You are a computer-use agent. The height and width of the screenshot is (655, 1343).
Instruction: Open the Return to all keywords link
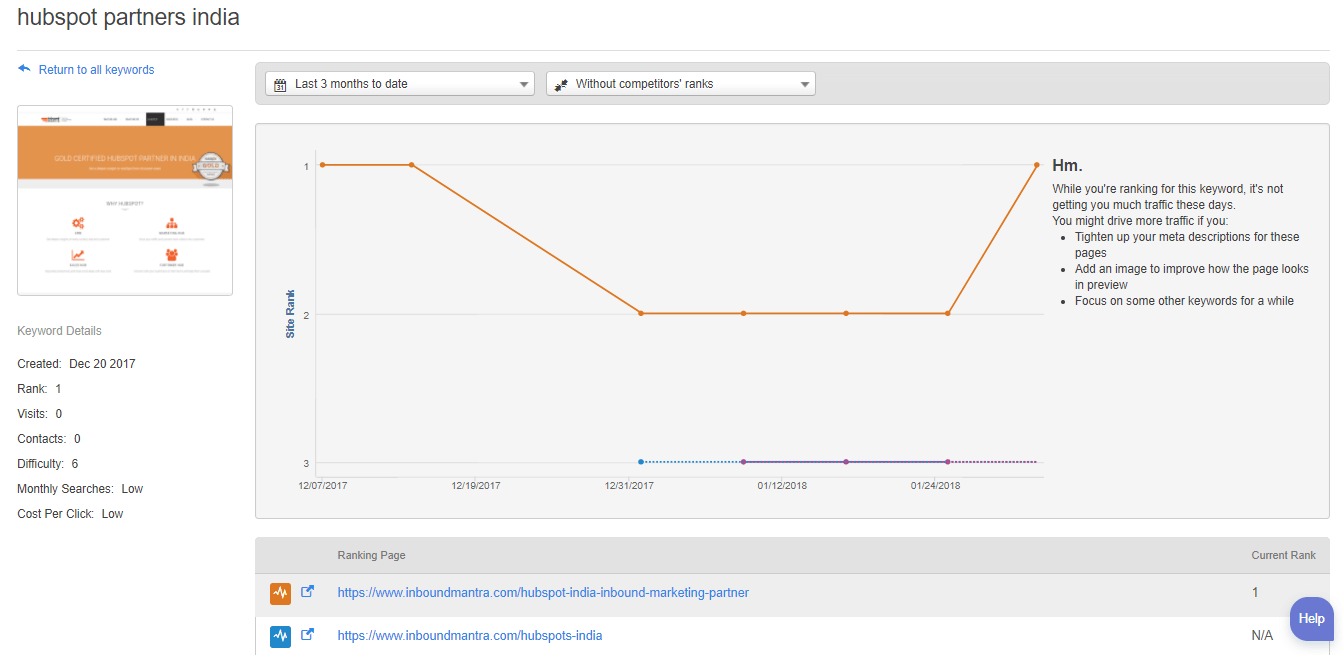(96, 70)
